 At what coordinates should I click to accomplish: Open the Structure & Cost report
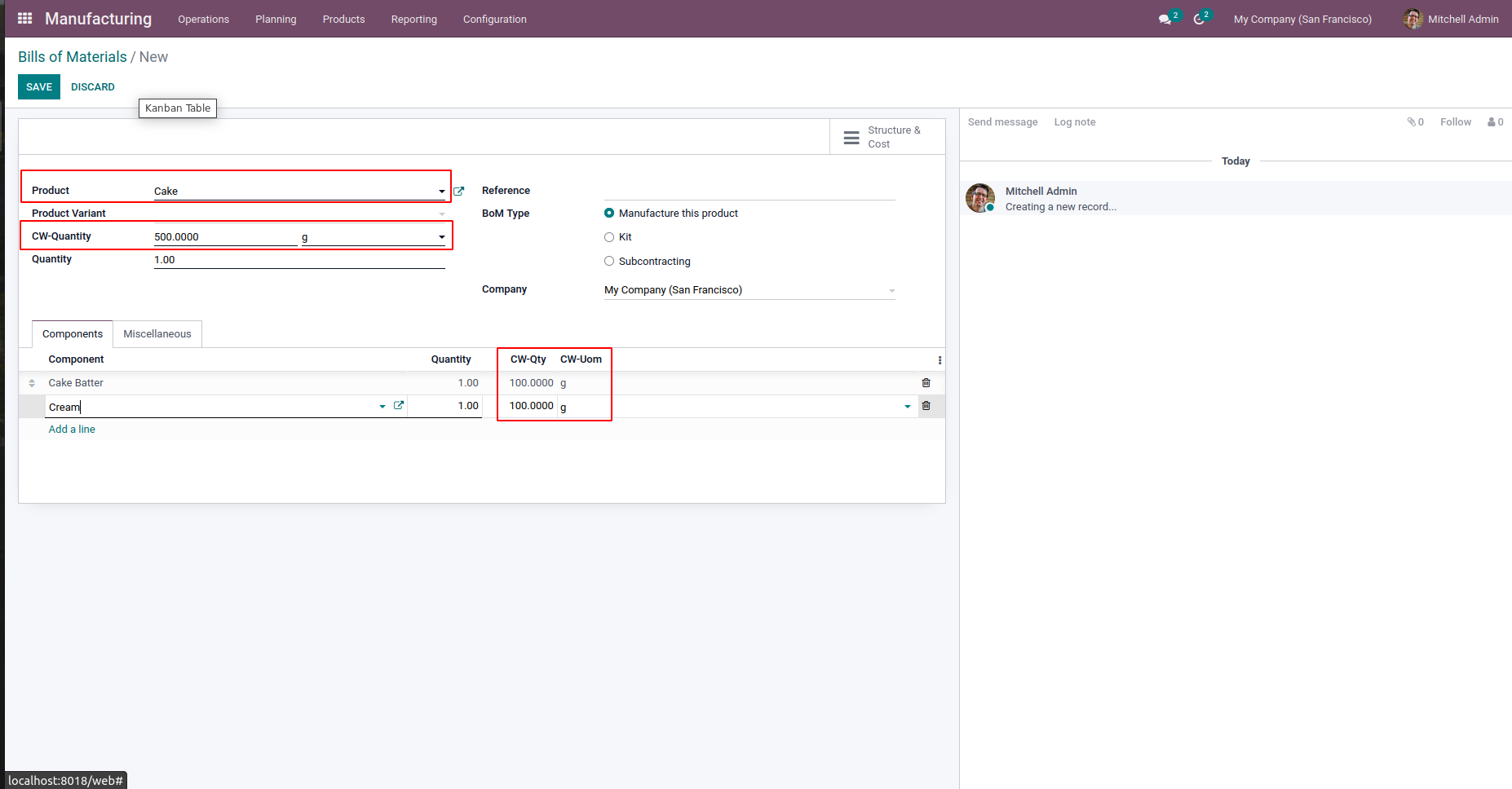pyautogui.click(x=887, y=137)
